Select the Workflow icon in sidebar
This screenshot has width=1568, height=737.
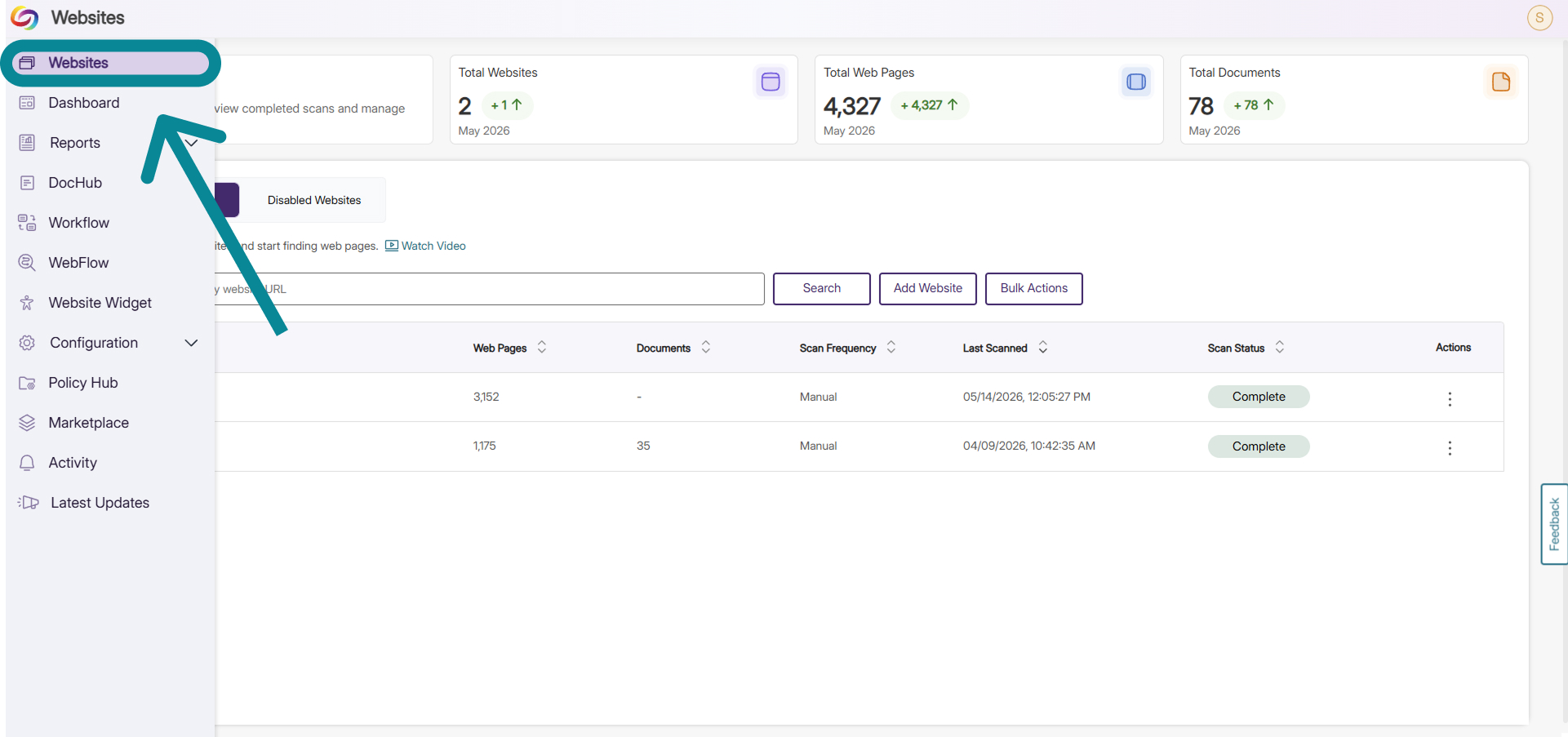pos(27,223)
